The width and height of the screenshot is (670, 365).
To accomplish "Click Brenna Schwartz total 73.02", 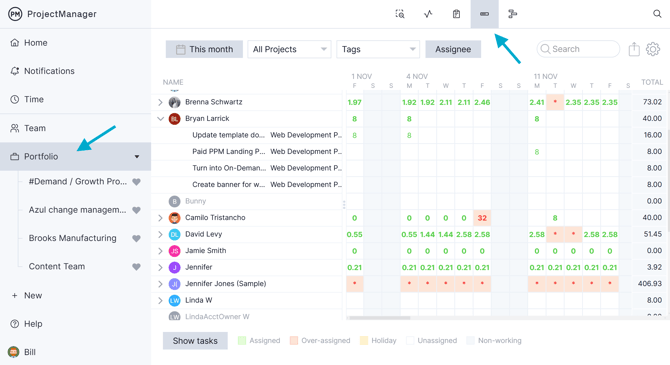I will point(652,102).
